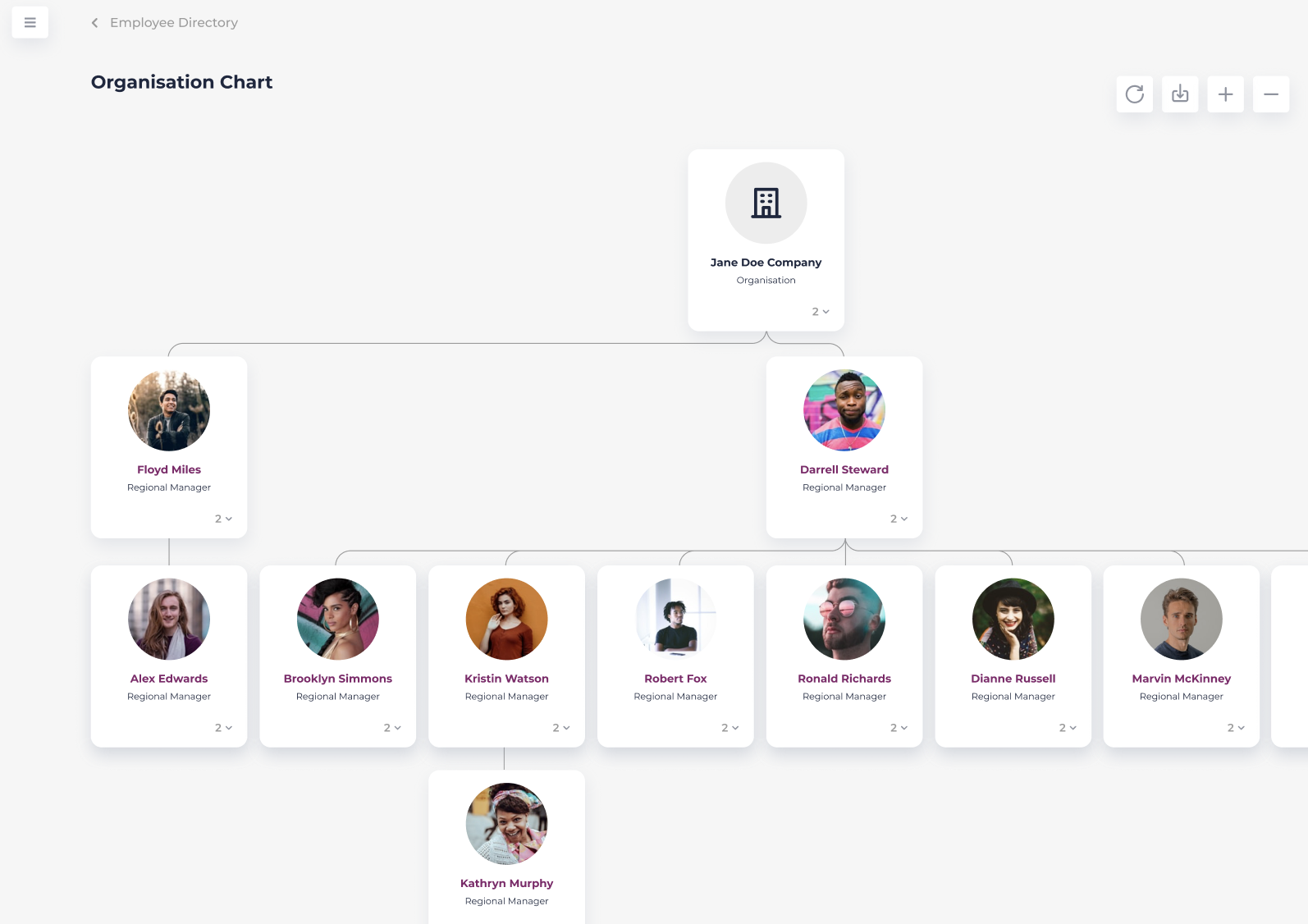This screenshot has width=1308, height=924.
Task: Expand Marvin McKinney's reports
Action: [x=1236, y=728]
